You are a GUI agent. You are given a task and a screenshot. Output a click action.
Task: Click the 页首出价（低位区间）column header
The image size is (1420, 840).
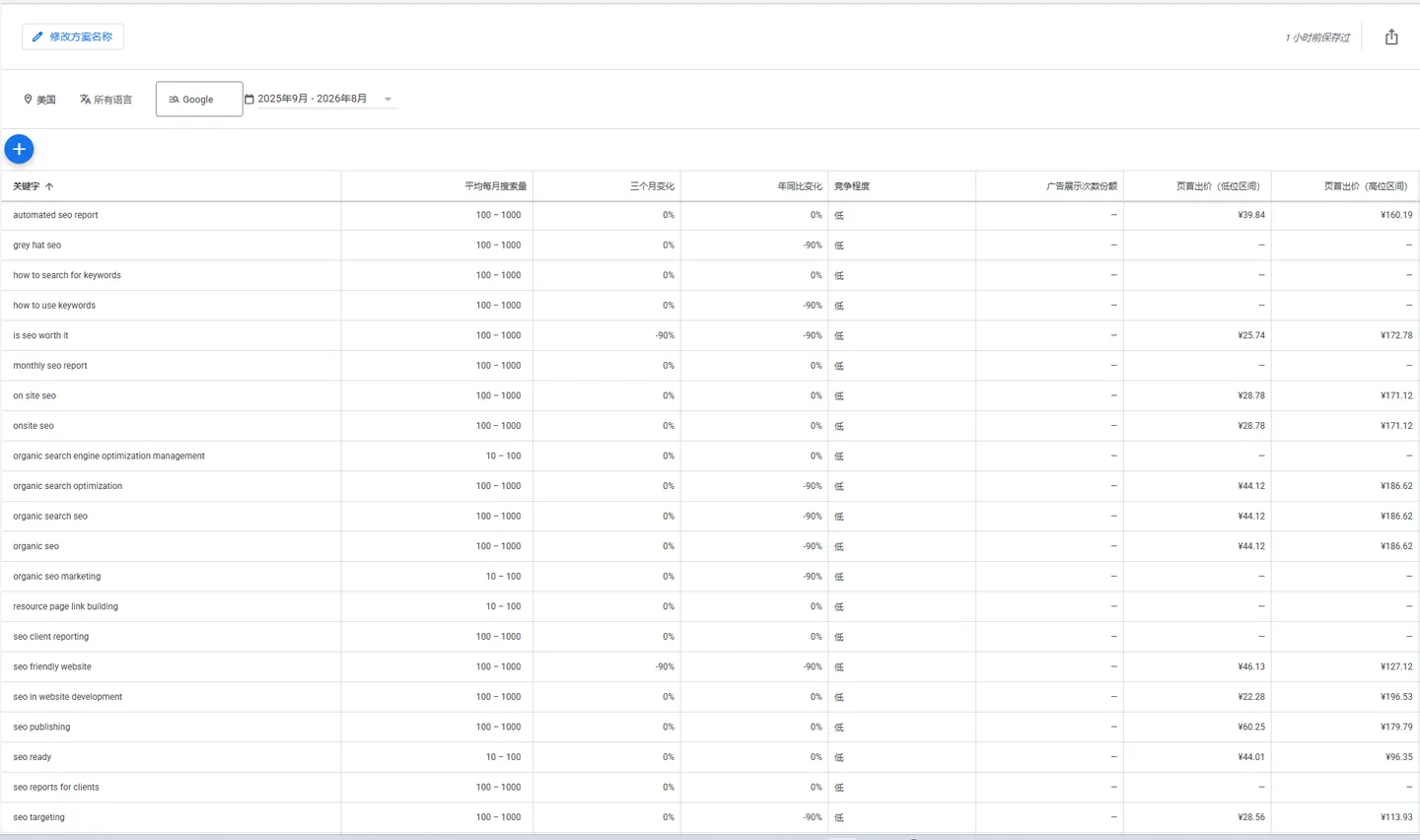1218,186
